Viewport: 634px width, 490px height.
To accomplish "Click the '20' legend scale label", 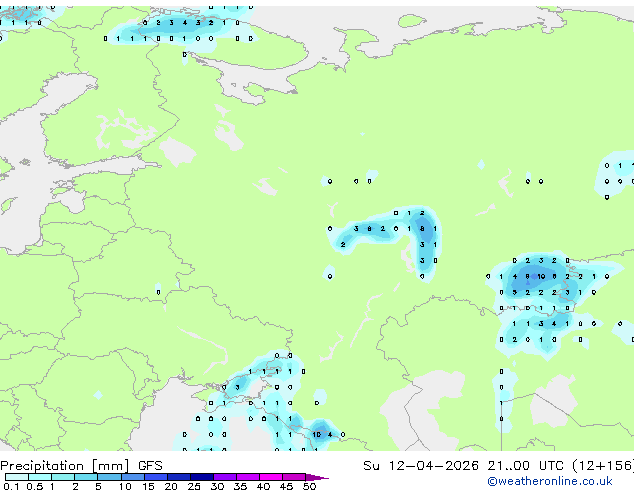I will point(171,486).
